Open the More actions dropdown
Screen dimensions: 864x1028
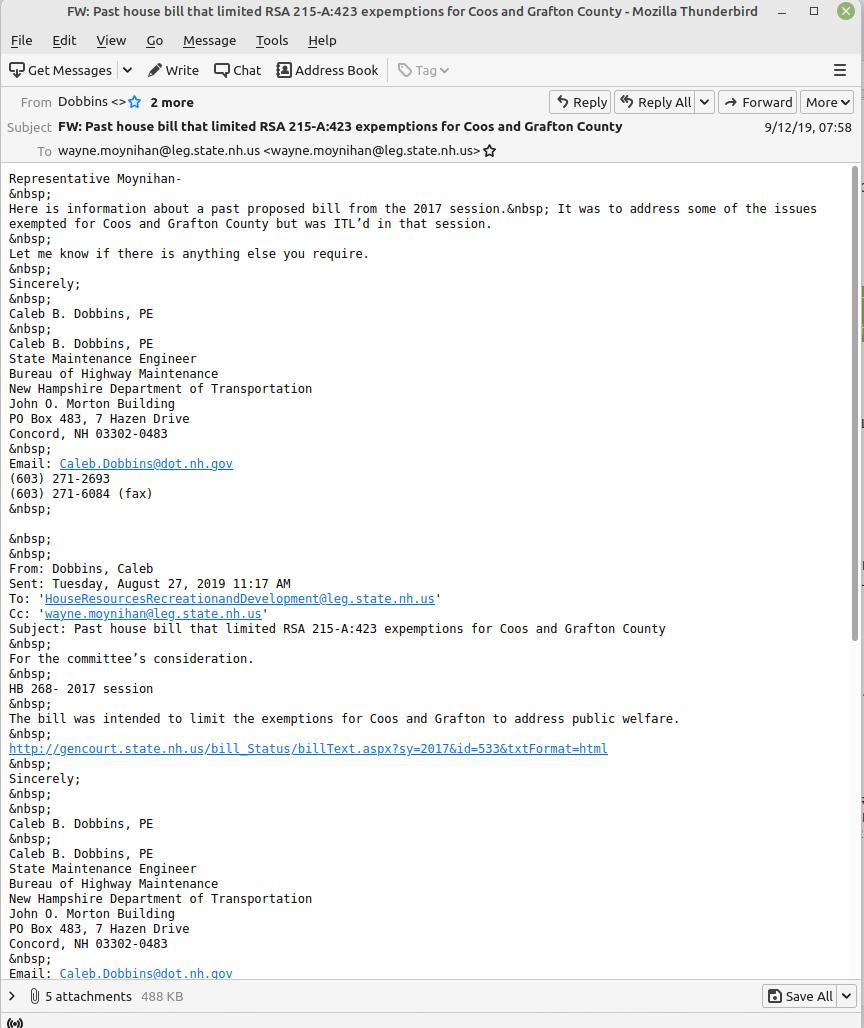click(827, 102)
